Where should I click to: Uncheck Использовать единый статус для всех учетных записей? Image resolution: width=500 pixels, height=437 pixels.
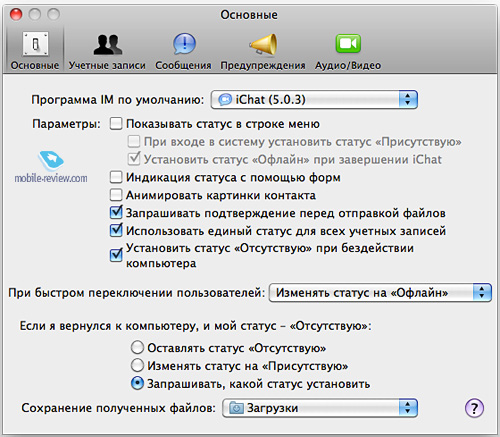pyautogui.click(x=116, y=230)
